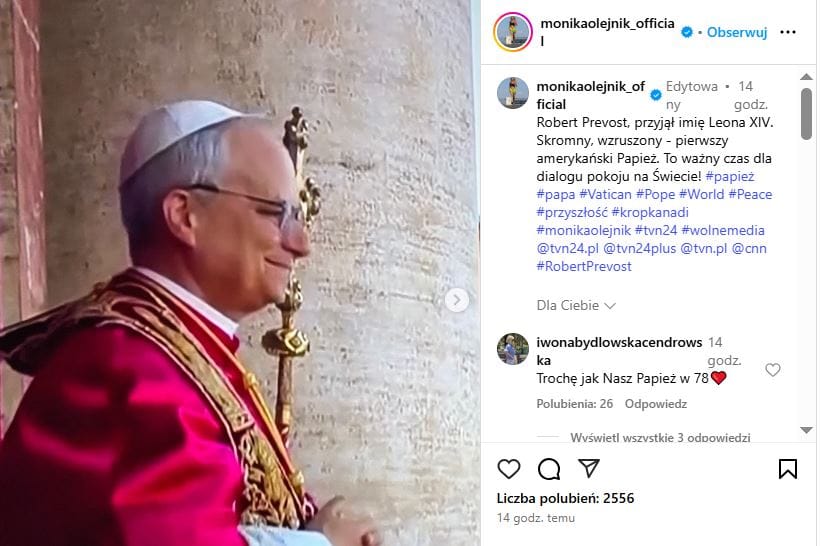Click the verified badge beside the header username

[687, 32]
